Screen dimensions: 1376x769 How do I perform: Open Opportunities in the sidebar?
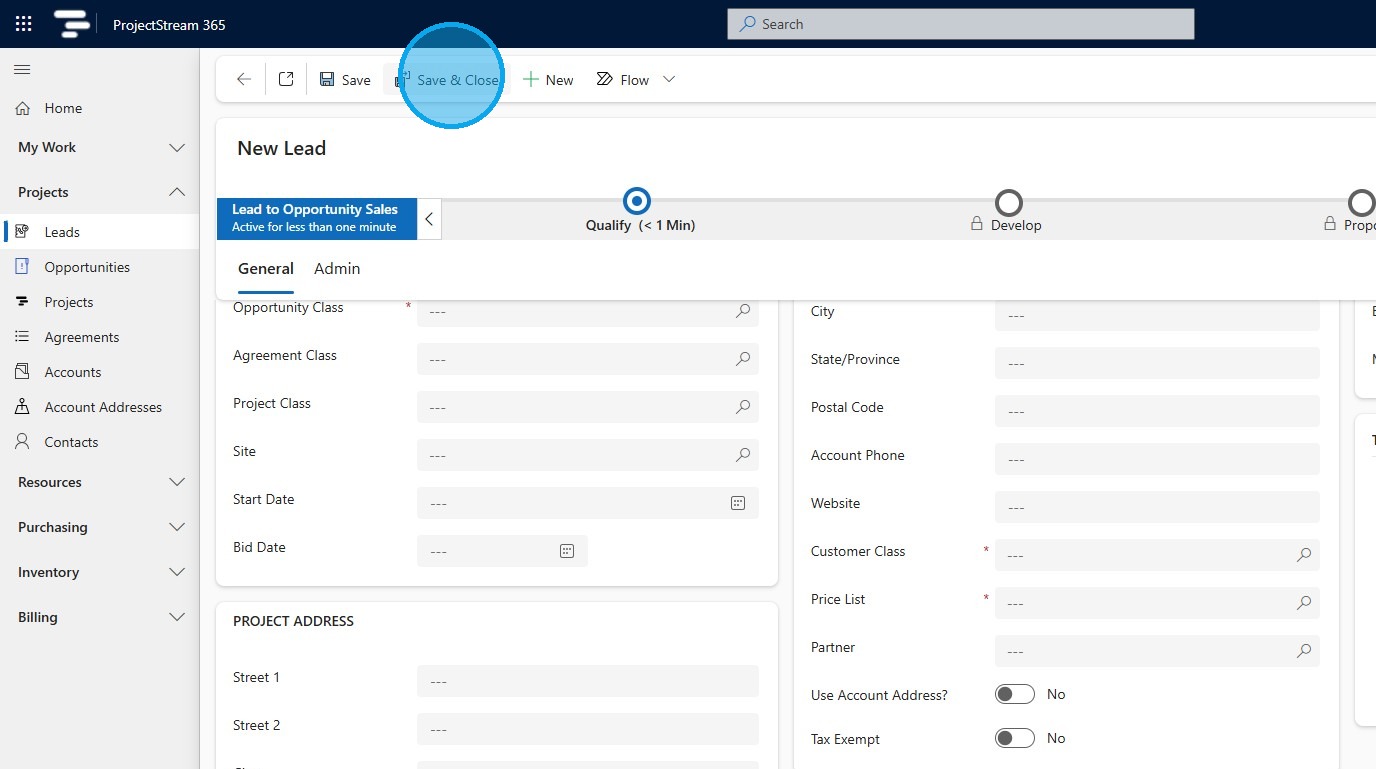click(87, 267)
